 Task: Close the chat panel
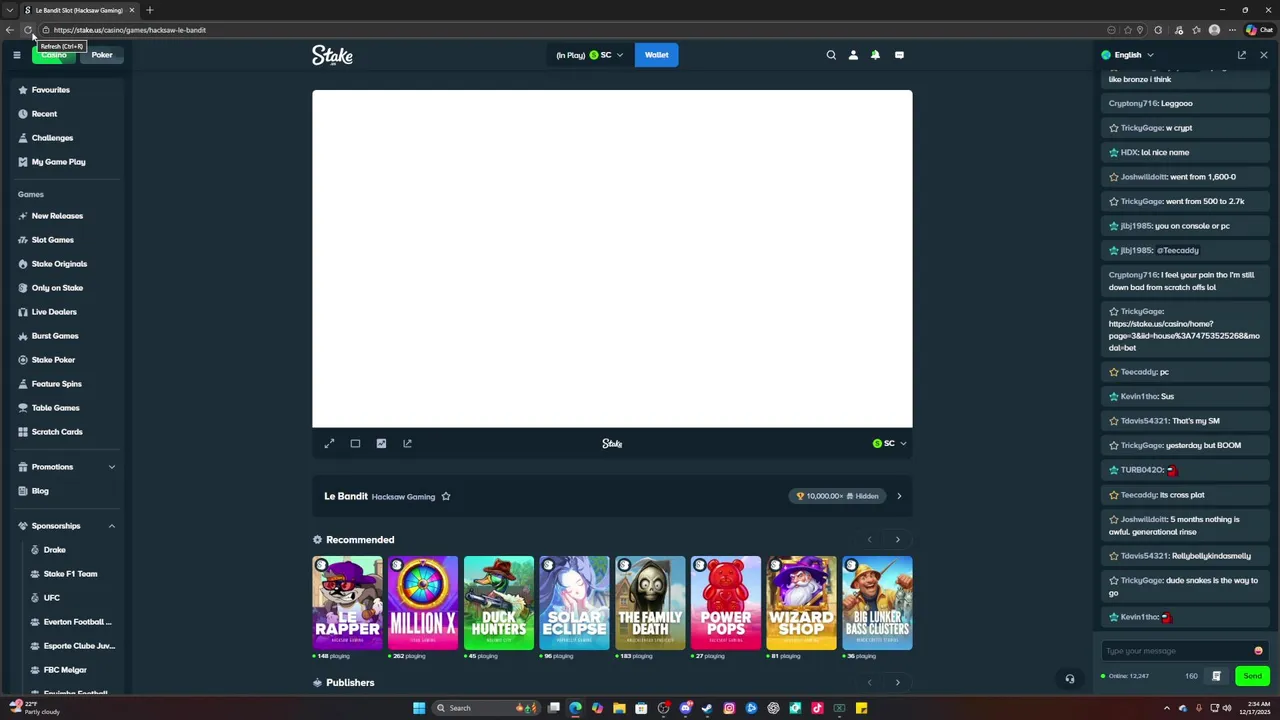click(1264, 55)
